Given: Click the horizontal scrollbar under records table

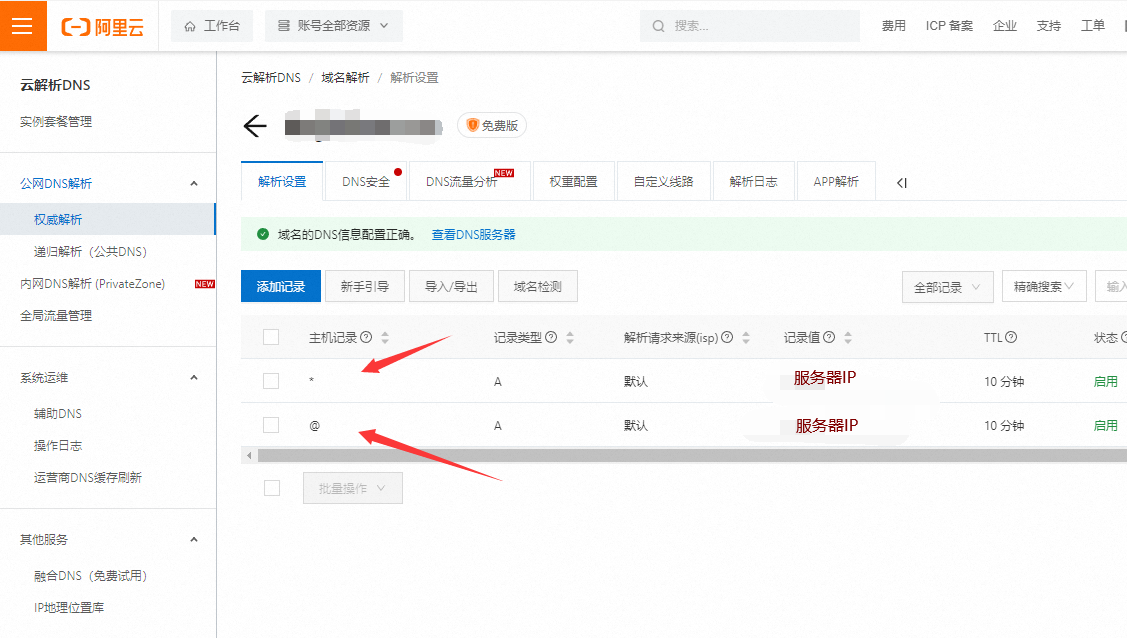Looking at the screenshot, I should pyautogui.click(x=691, y=456).
